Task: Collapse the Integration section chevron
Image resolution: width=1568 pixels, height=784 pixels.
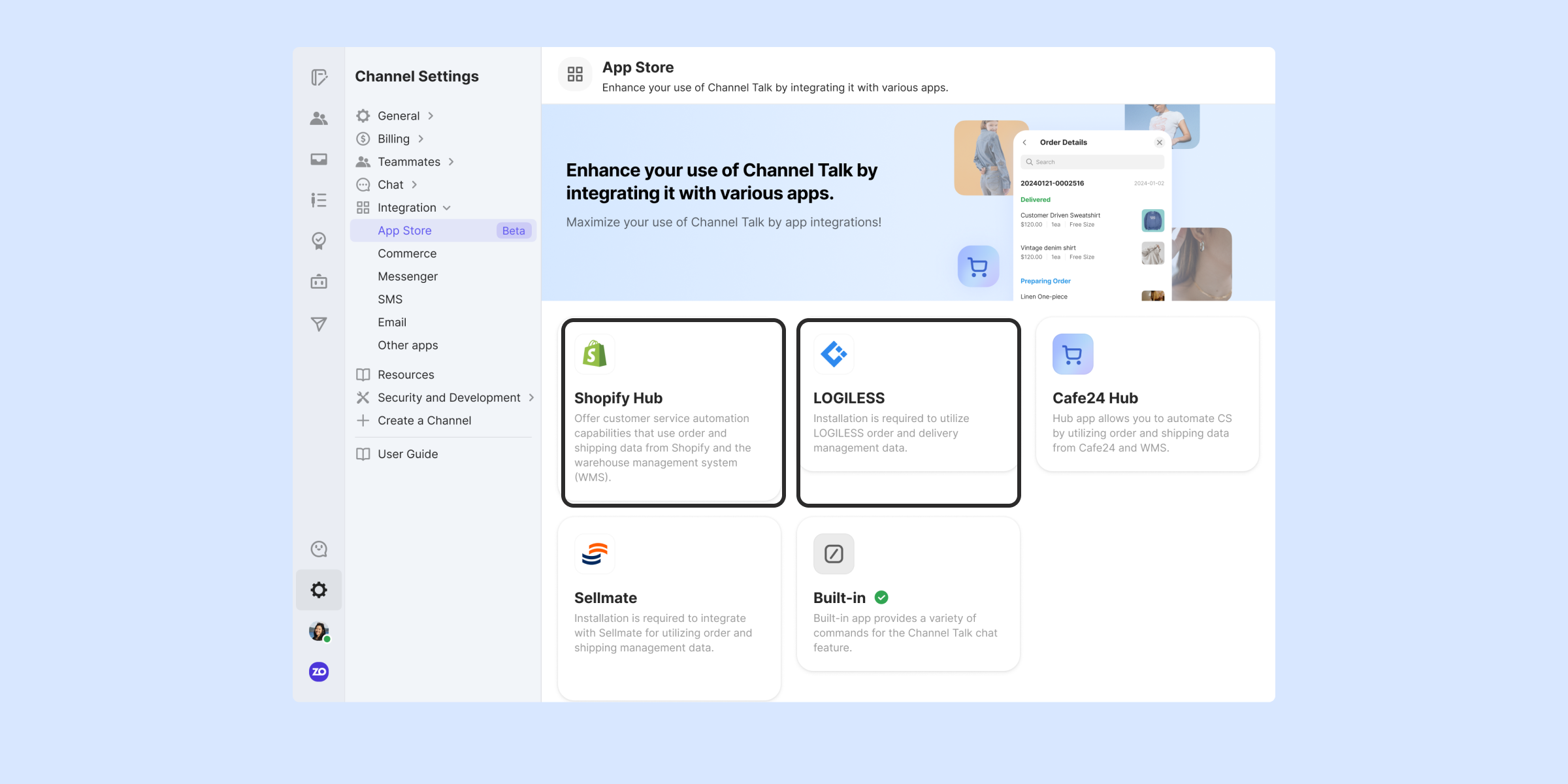Action: pyautogui.click(x=447, y=208)
